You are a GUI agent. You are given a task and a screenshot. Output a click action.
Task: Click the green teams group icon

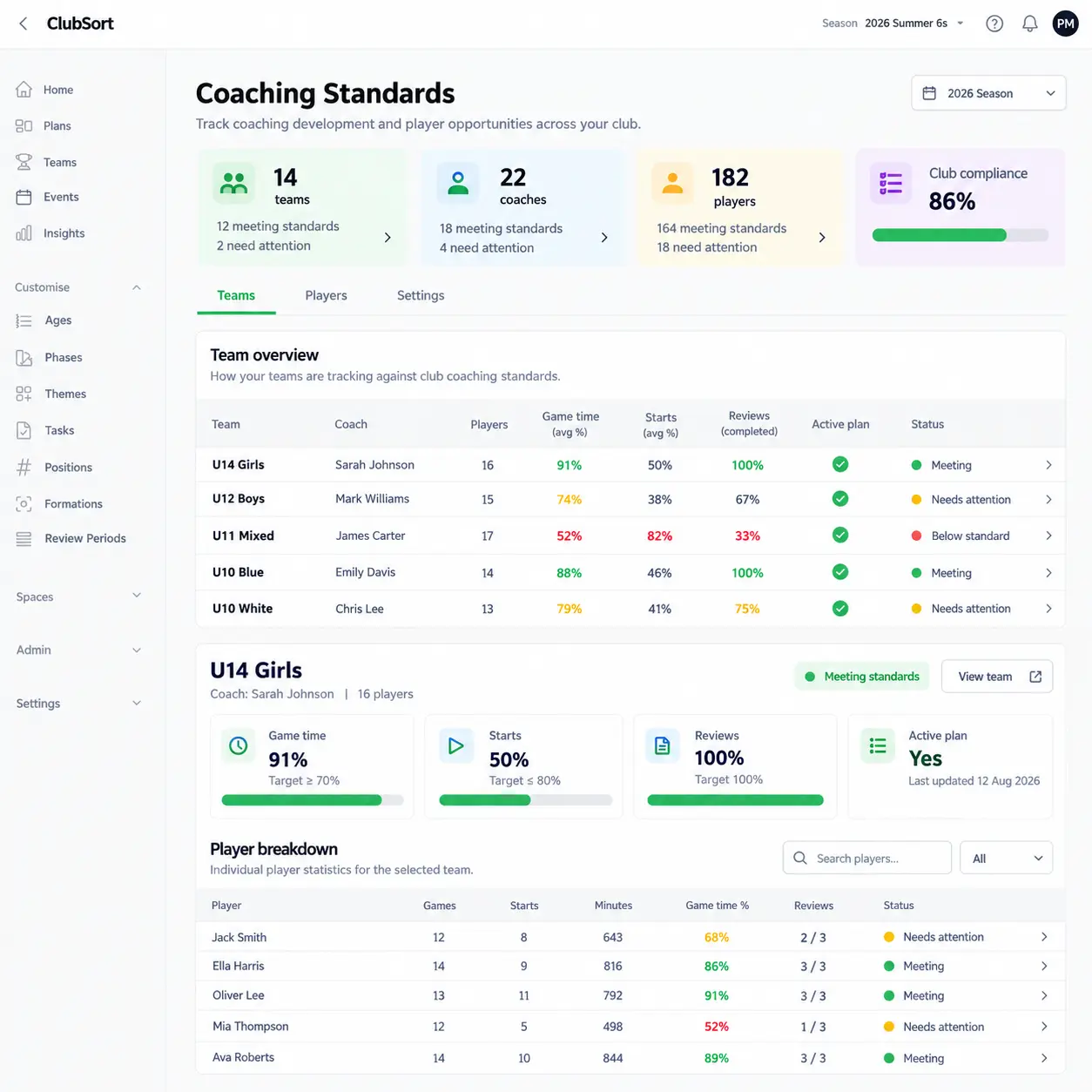[x=234, y=183]
